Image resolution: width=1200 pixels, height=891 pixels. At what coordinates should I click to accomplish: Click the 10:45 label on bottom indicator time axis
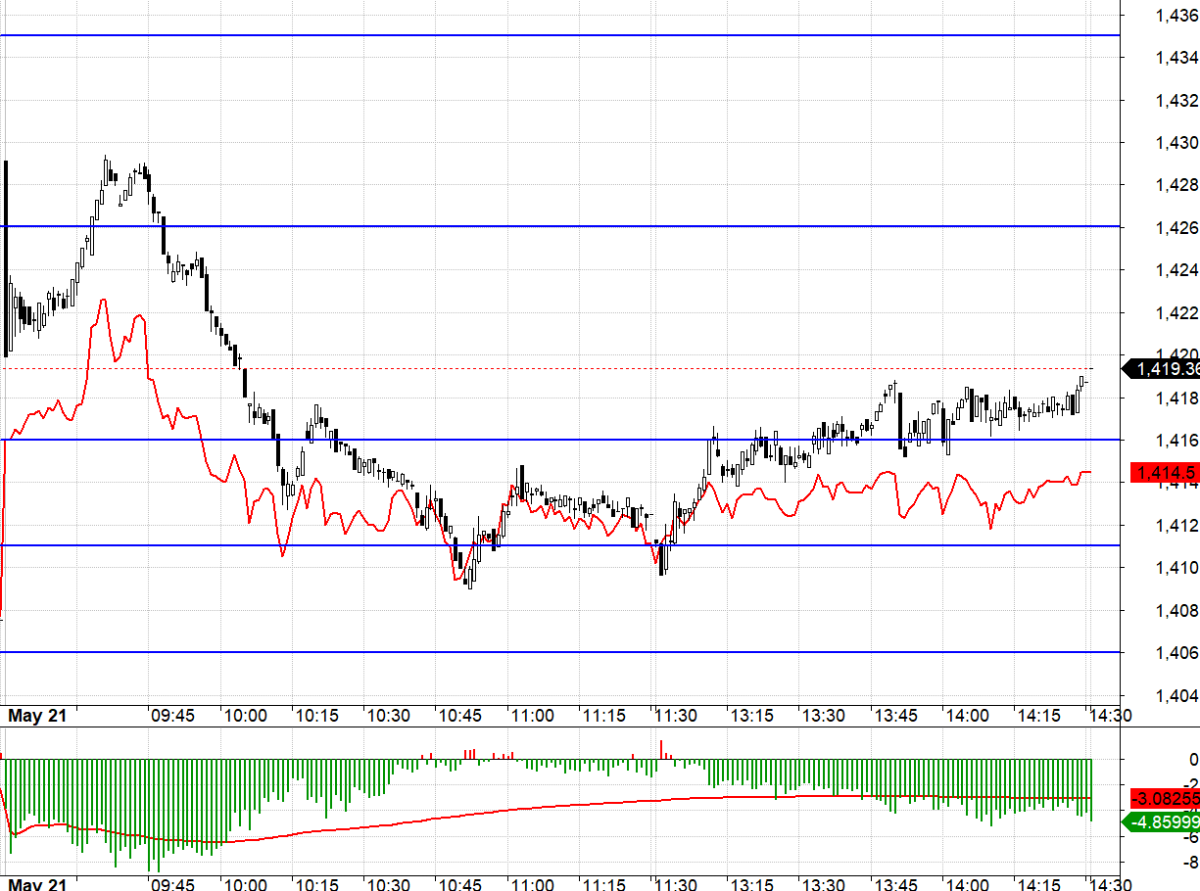(x=460, y=884)
